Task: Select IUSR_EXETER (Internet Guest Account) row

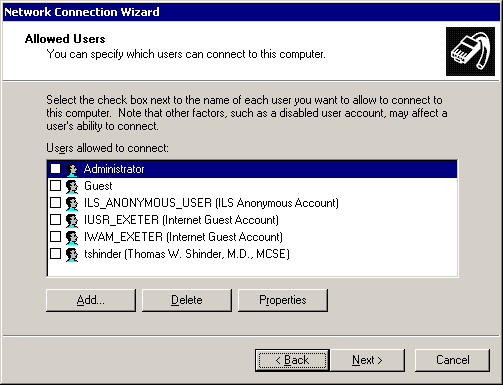Action: pos(181,220)
